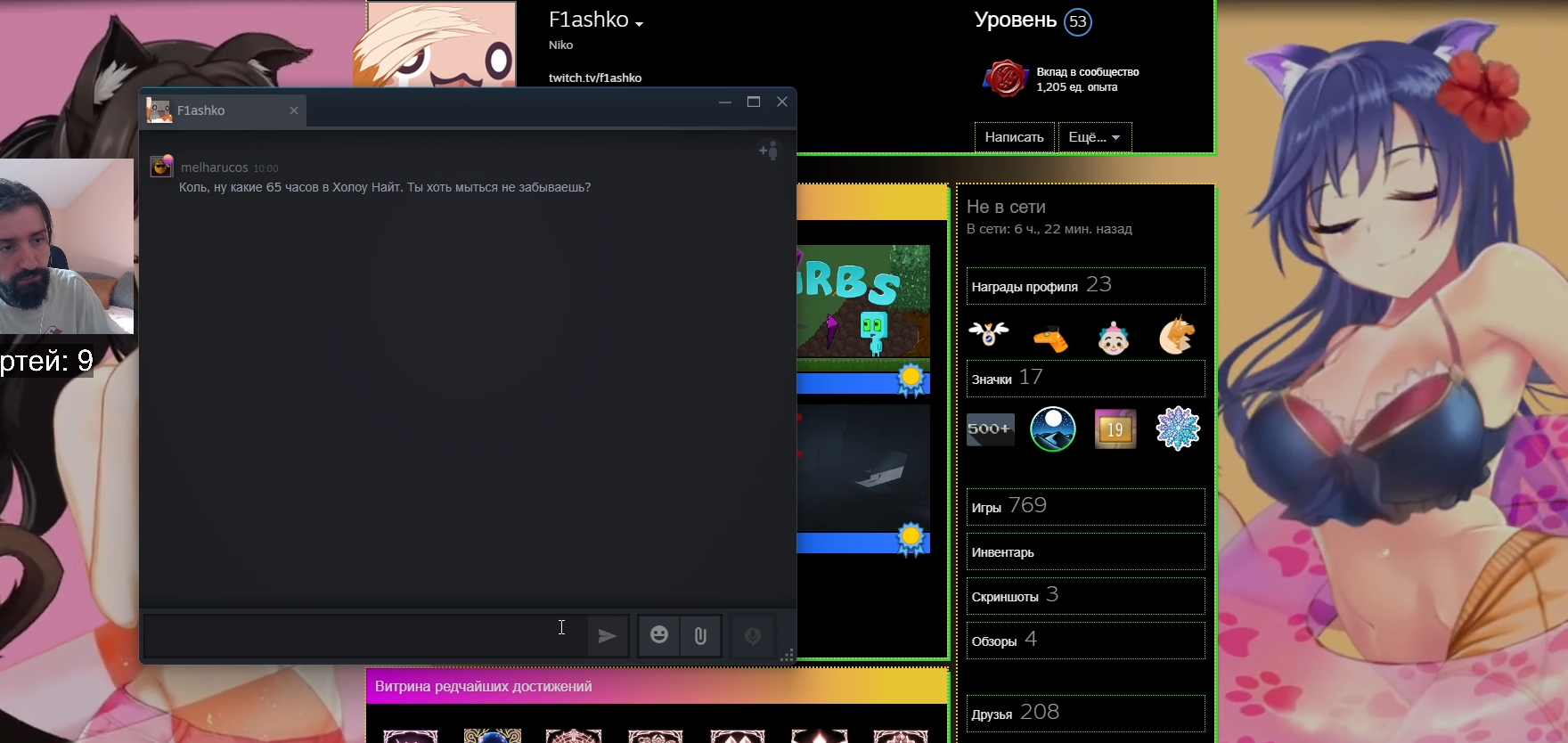This screenshot has width=1568, height=743.
Task: Open the Значки badges list
Action: (x=1085, y=379)
